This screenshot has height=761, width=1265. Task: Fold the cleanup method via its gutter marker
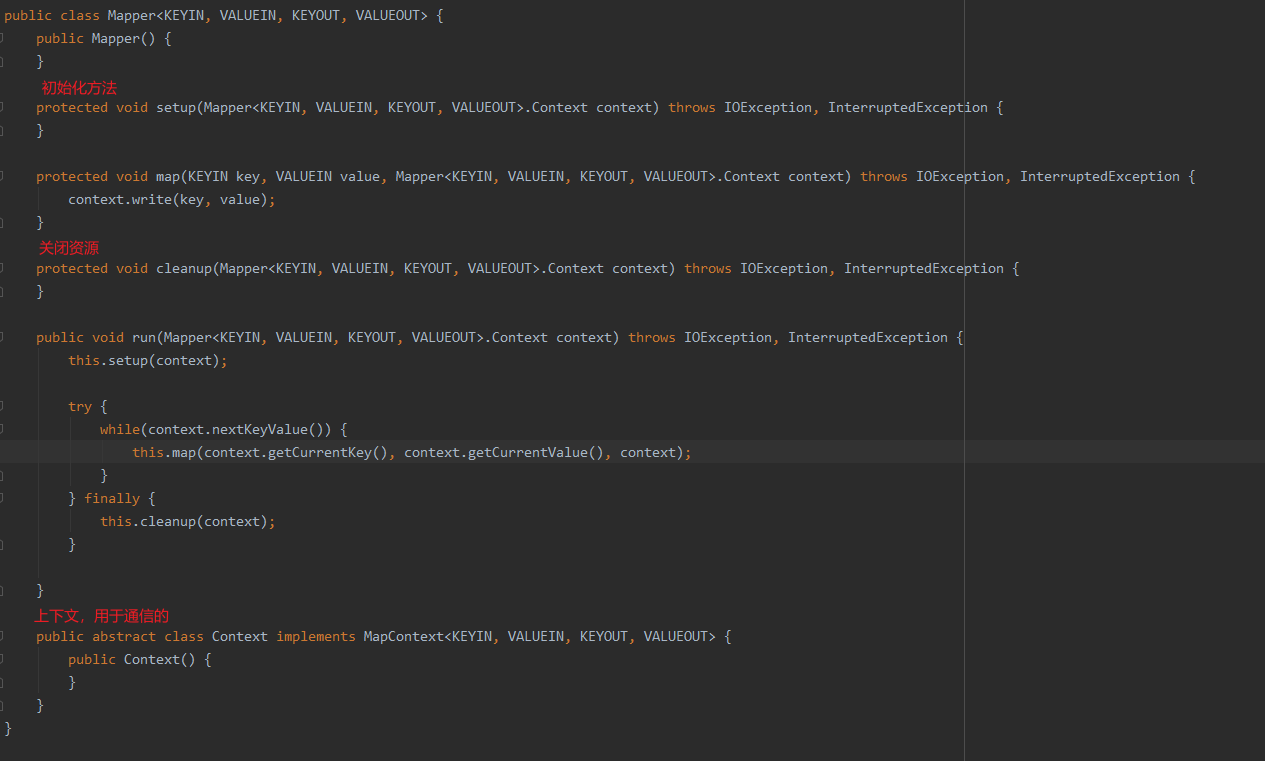click(2, 268)
